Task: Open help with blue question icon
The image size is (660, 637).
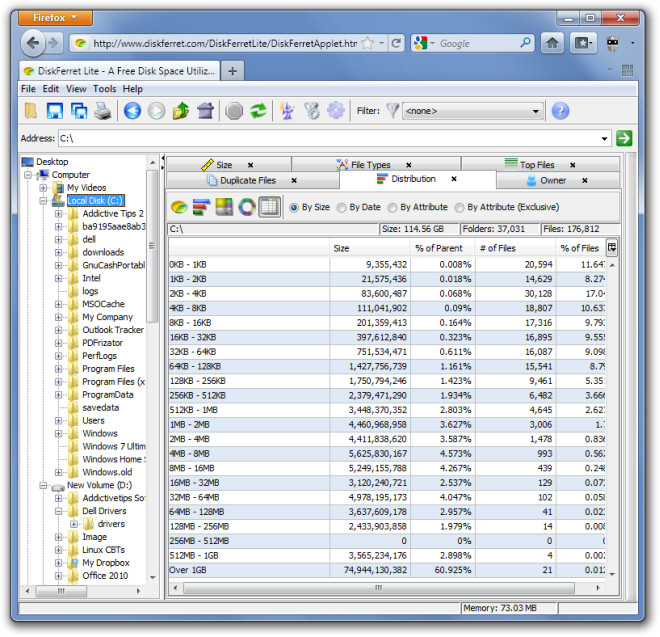Action: [x=560, y=111]
